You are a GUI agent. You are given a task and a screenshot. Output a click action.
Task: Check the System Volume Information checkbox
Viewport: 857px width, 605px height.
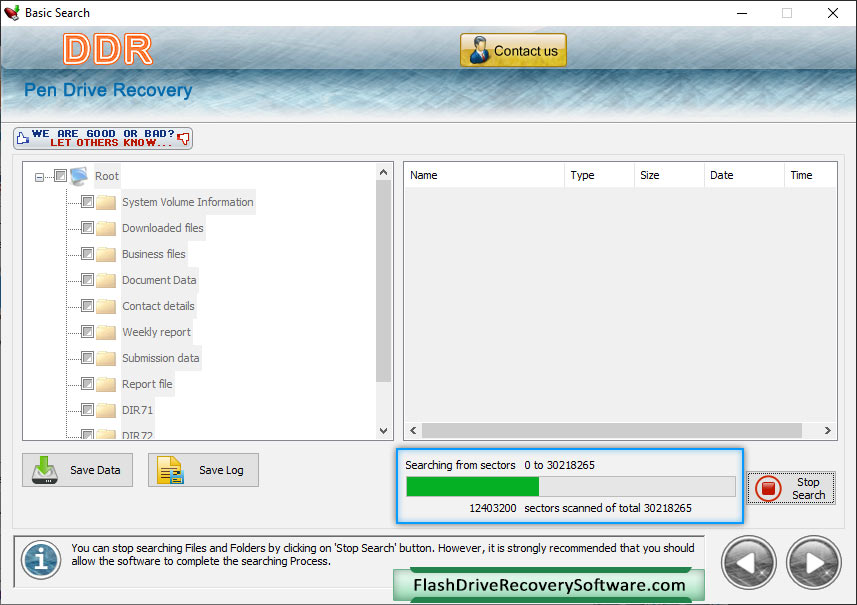click(87, 202)
